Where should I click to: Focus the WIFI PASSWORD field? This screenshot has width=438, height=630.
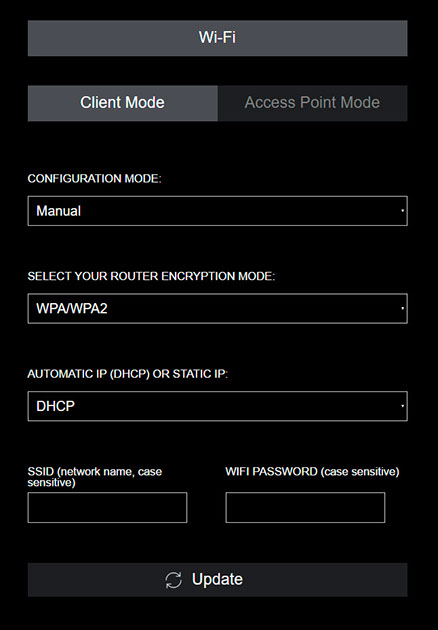305,507
